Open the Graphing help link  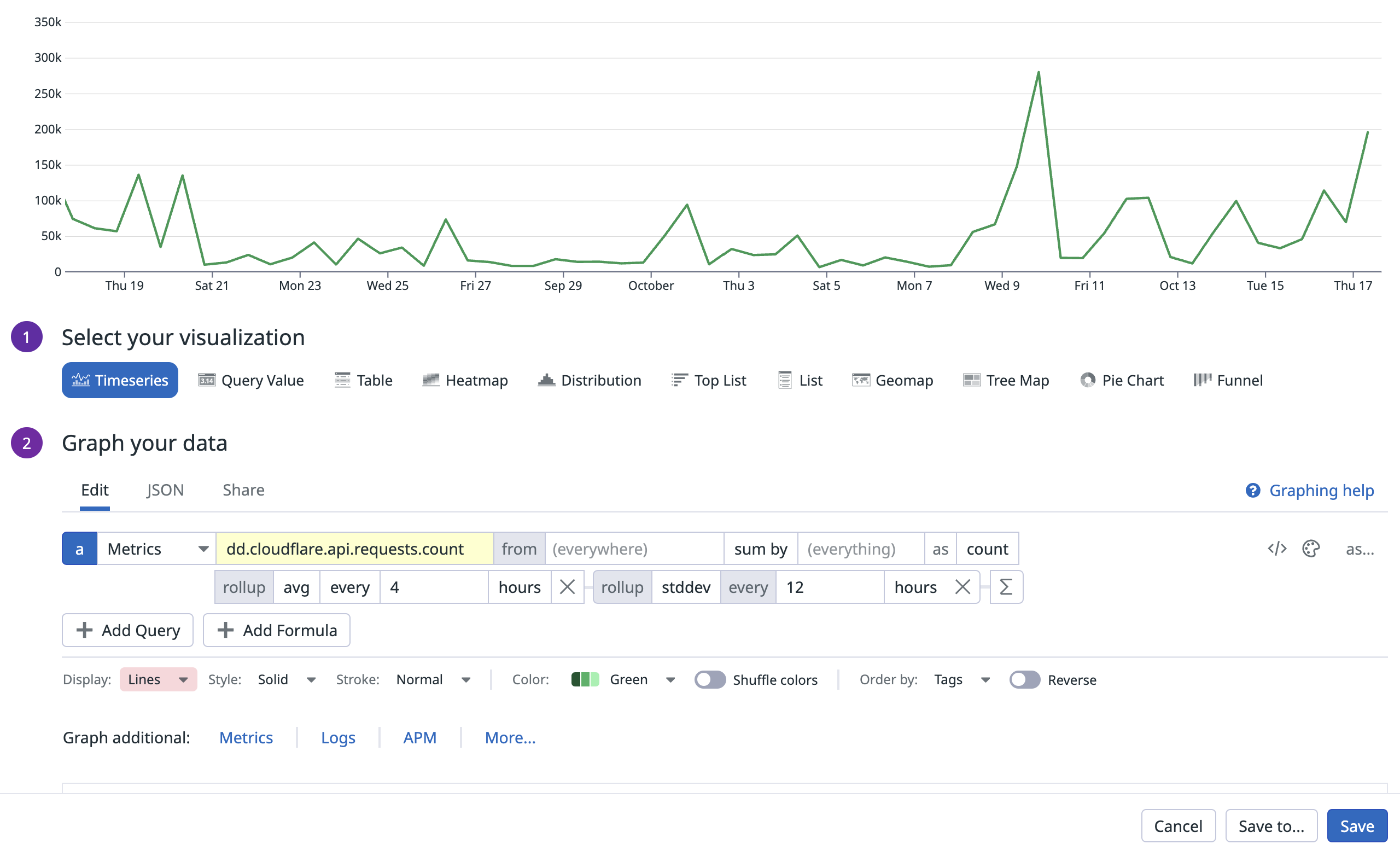pyautogui.click(x=1321, y=490)
